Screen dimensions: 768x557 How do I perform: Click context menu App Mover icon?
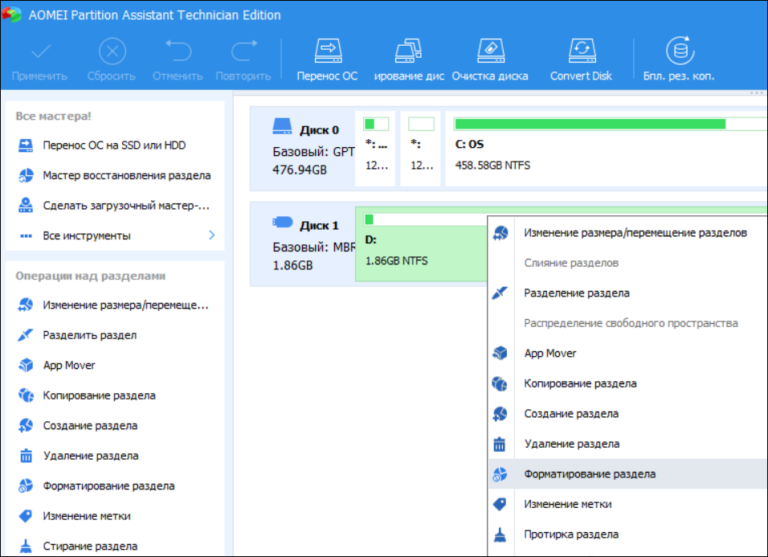click(x=500, y=353)
